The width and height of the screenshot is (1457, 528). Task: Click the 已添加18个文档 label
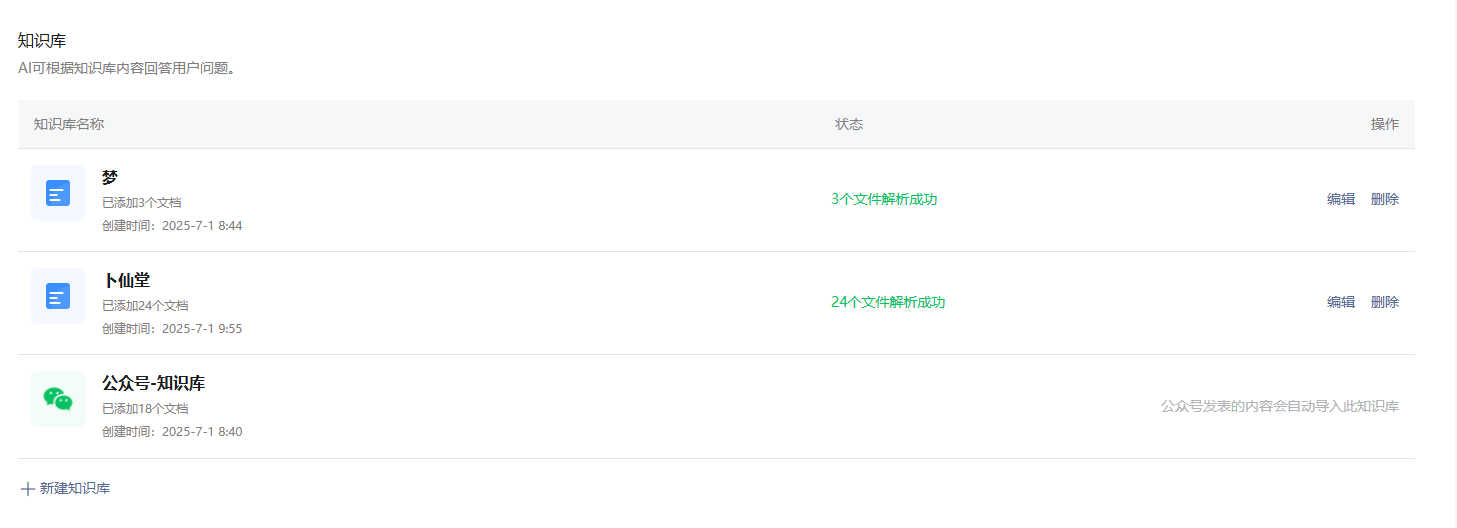[145, 409]
